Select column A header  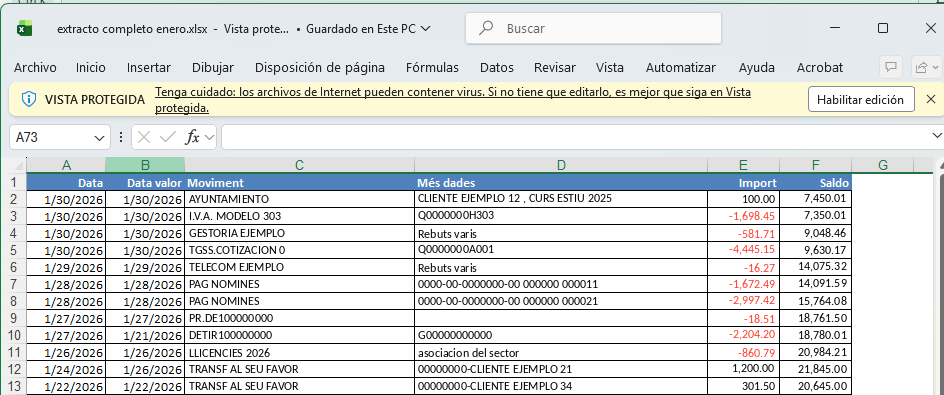(x=66, y=165)
